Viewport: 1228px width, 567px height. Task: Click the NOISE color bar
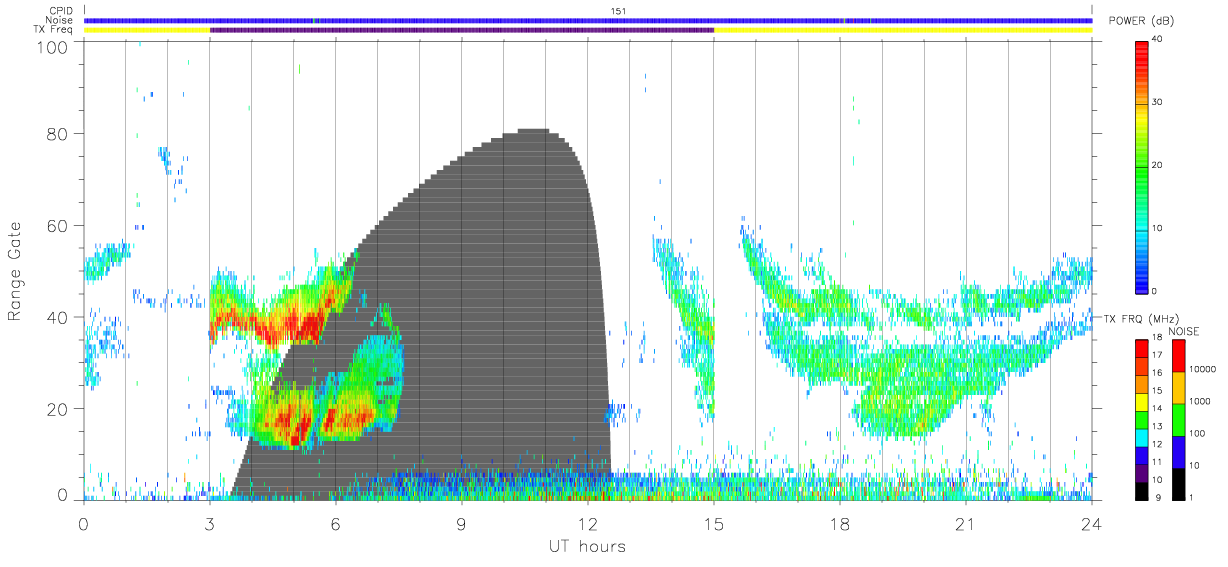click(1179, 419)
